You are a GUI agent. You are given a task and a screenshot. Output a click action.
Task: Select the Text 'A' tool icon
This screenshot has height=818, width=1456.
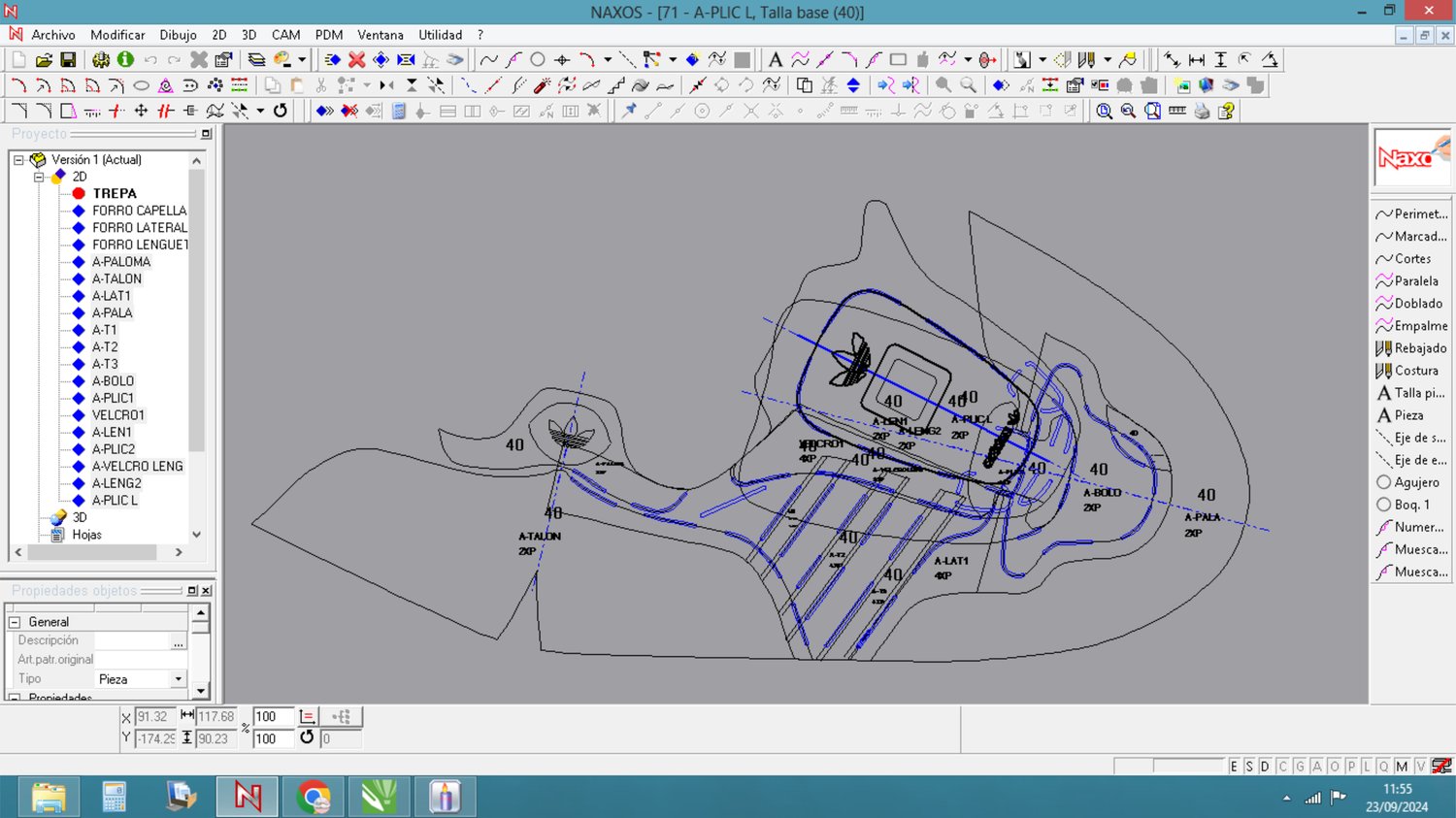click(775, 60)
